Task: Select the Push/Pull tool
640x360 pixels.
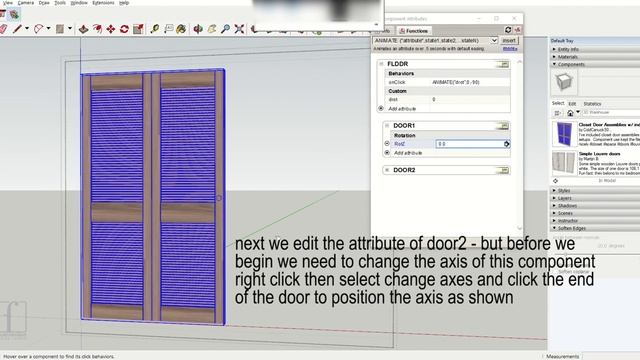Action: [83, 29]
